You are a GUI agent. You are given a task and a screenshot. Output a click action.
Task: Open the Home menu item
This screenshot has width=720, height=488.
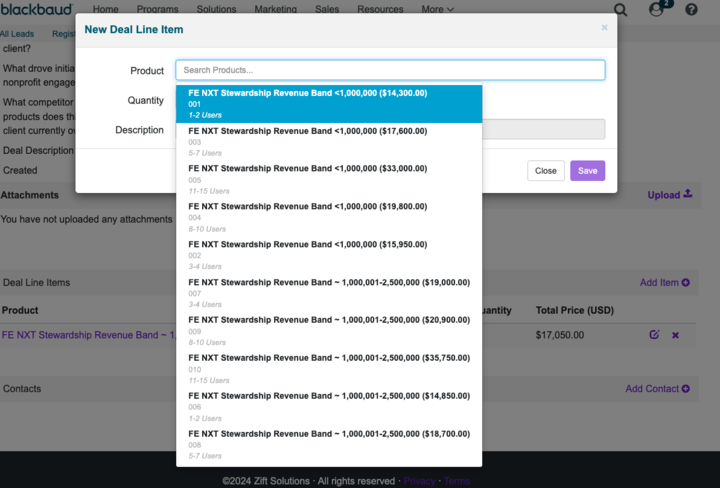click(x=106, y=9)
